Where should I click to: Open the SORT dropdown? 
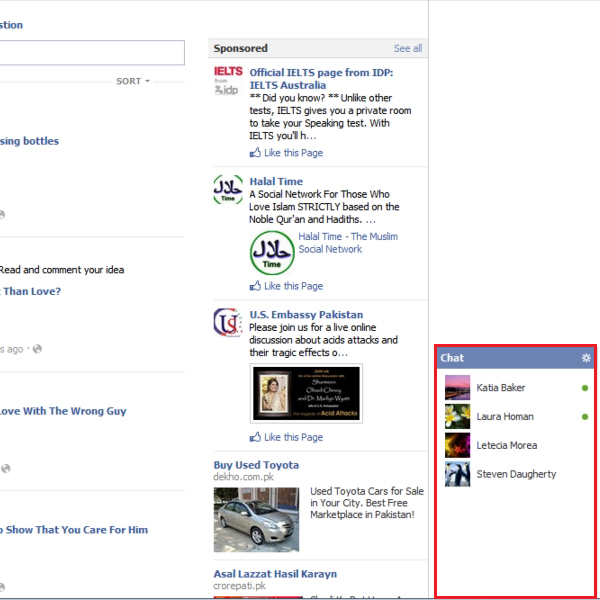point(133,81)
